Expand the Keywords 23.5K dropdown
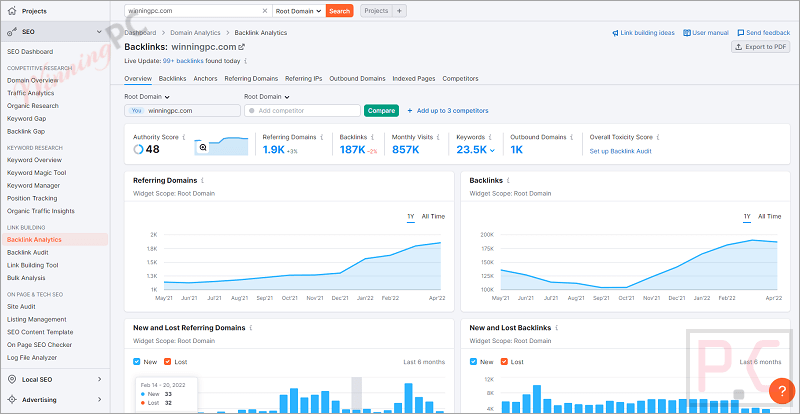The height and width of the screenshot is (414, 800). point(492,150)
